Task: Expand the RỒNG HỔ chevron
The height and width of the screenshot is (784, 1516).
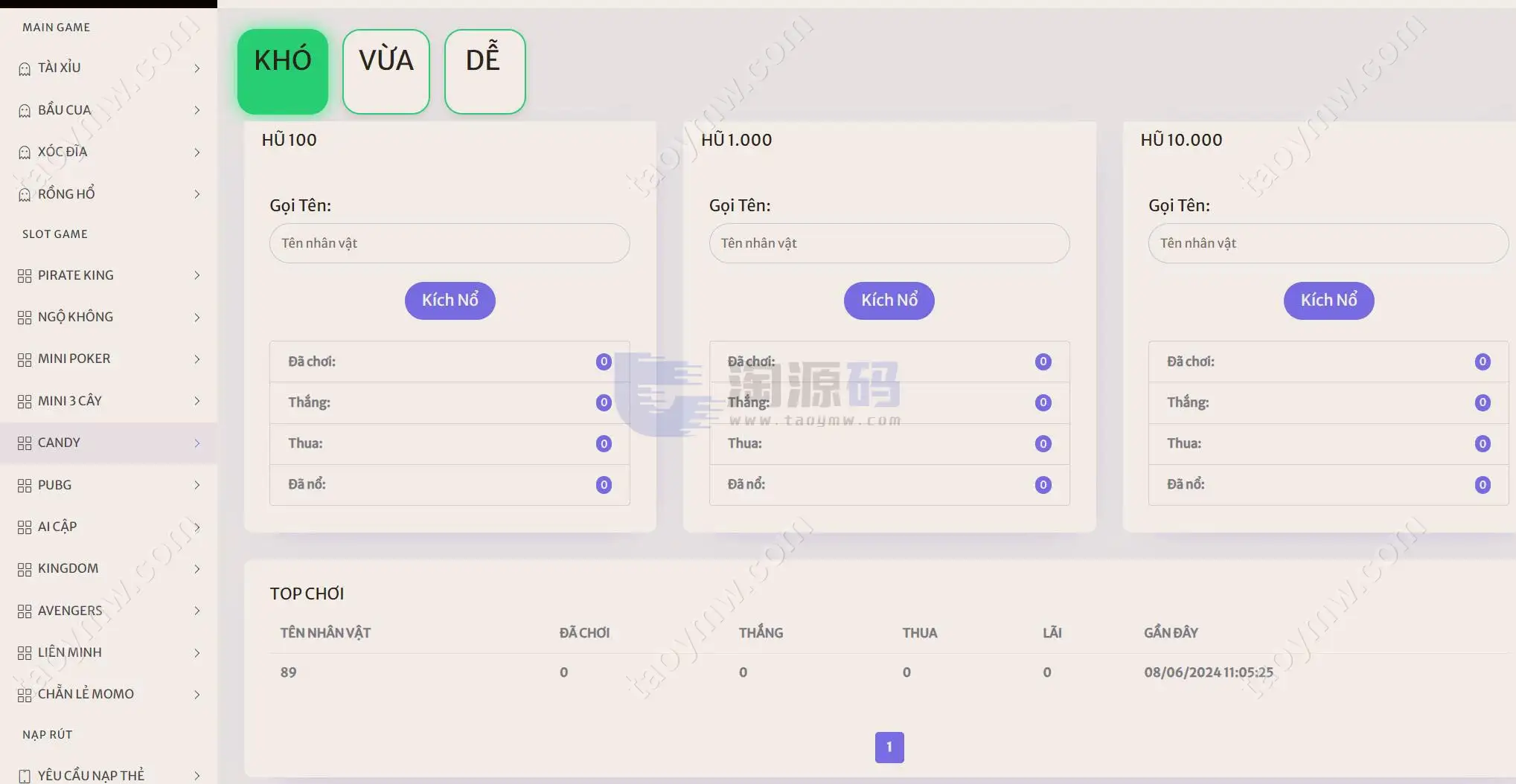Action: (196, 194)
